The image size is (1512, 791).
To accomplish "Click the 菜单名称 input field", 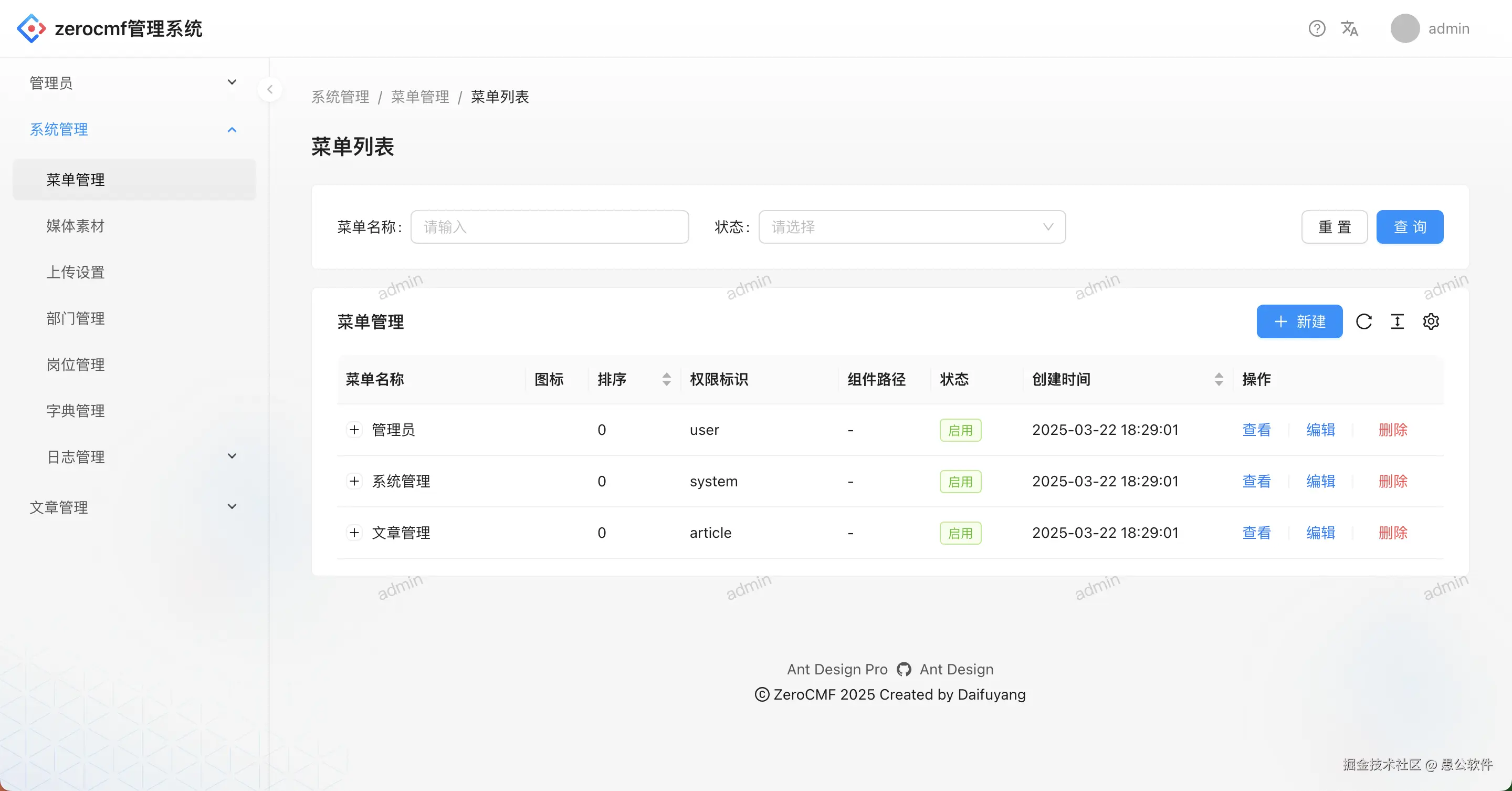I will [x=549, y=227].
